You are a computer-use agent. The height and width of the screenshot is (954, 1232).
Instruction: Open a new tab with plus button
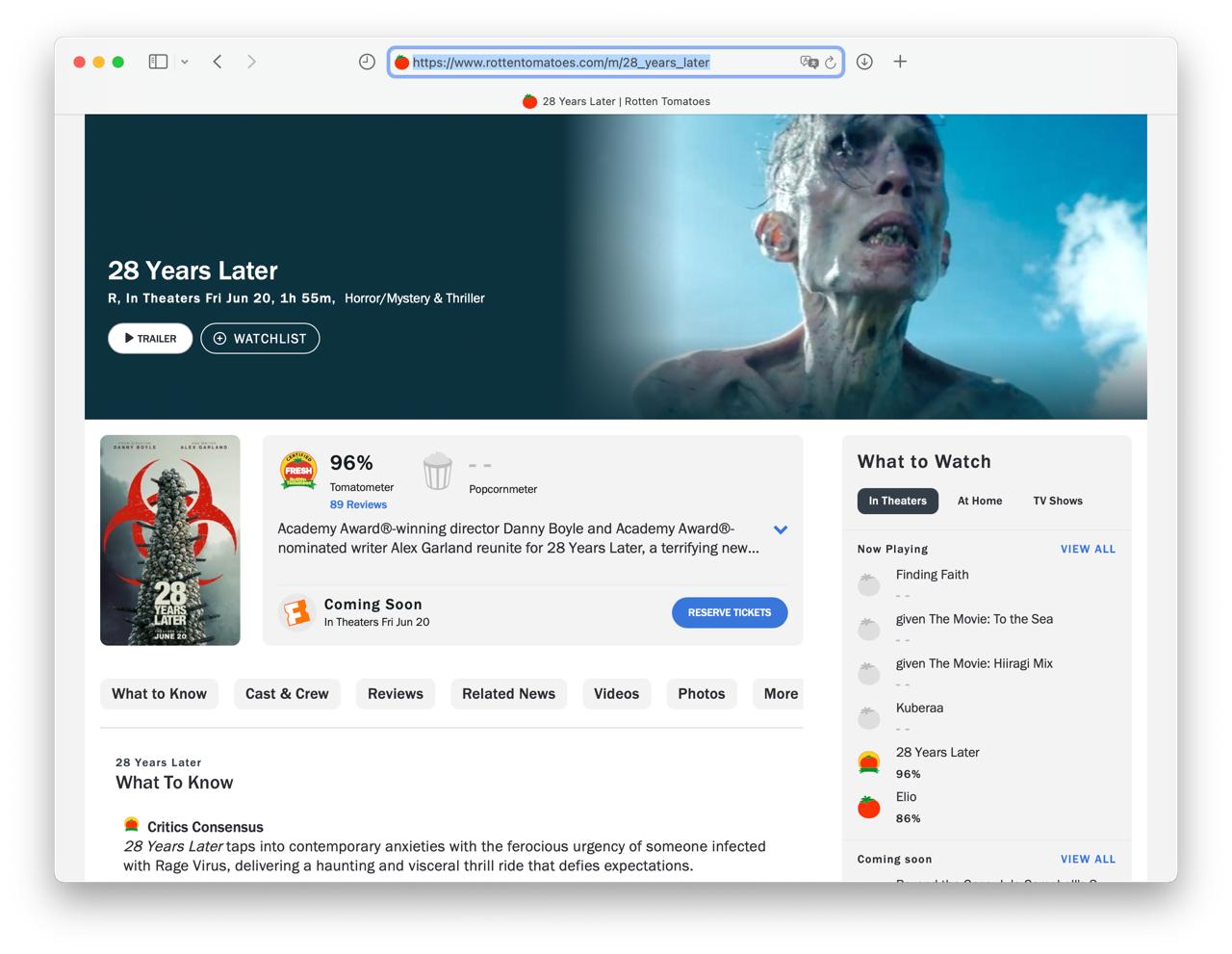point(900,62)
